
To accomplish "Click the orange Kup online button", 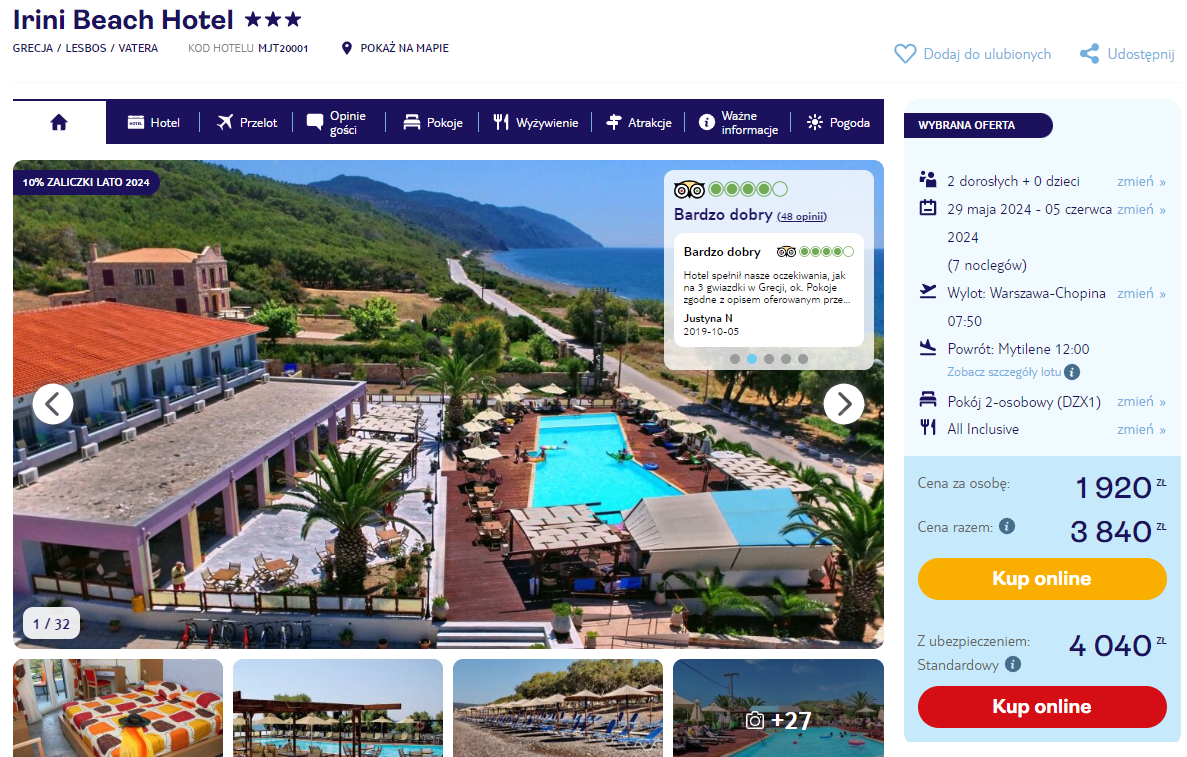I will (x=1042, y=579).
